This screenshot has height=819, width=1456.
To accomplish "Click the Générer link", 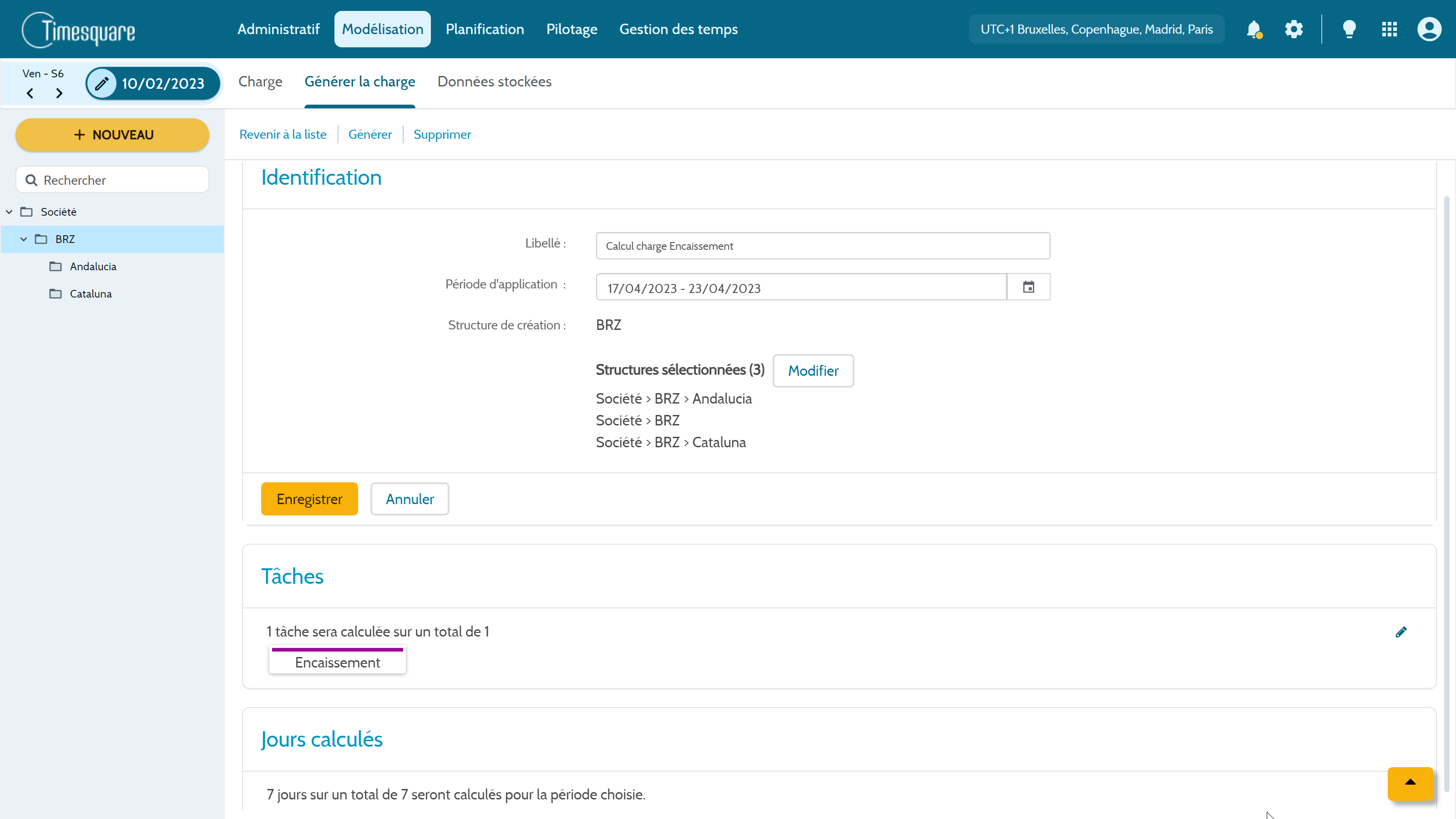I will (370, 135).
